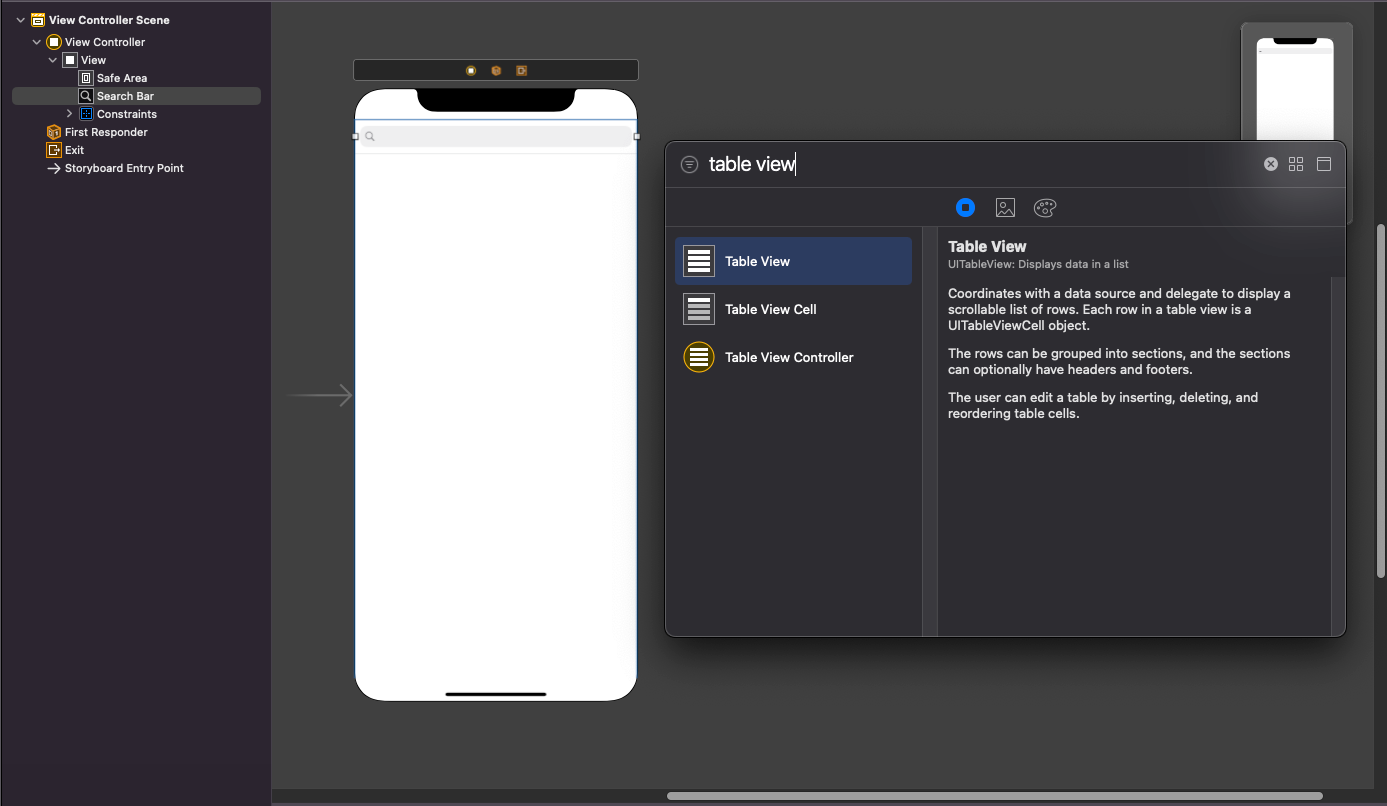Click the Table View title in the description pane

tap(987, 246)
